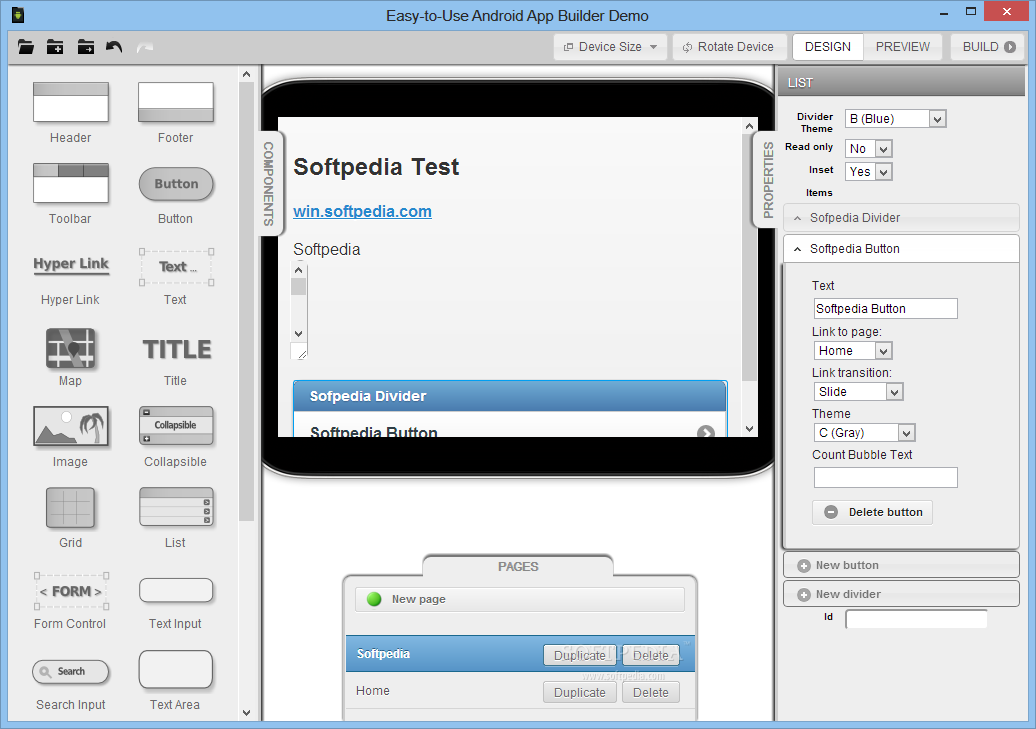Click the Id input field

tap(916, 619)
